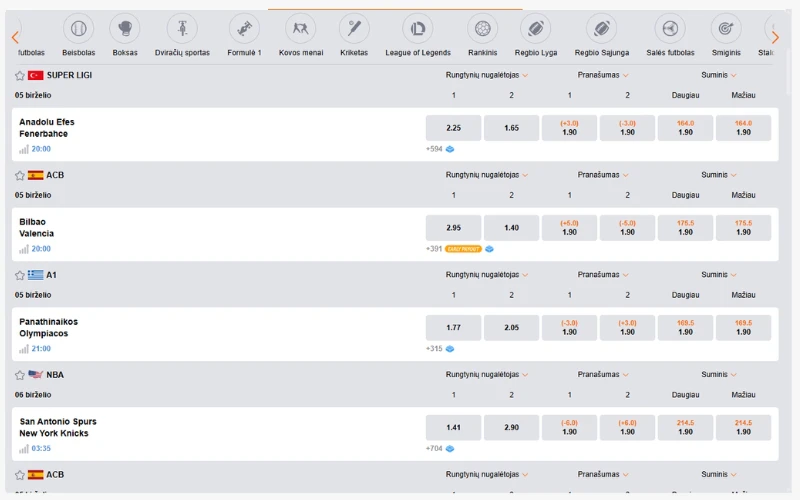
Task: Bet on New York Knicks at 2.90
Action: point(511,428)
